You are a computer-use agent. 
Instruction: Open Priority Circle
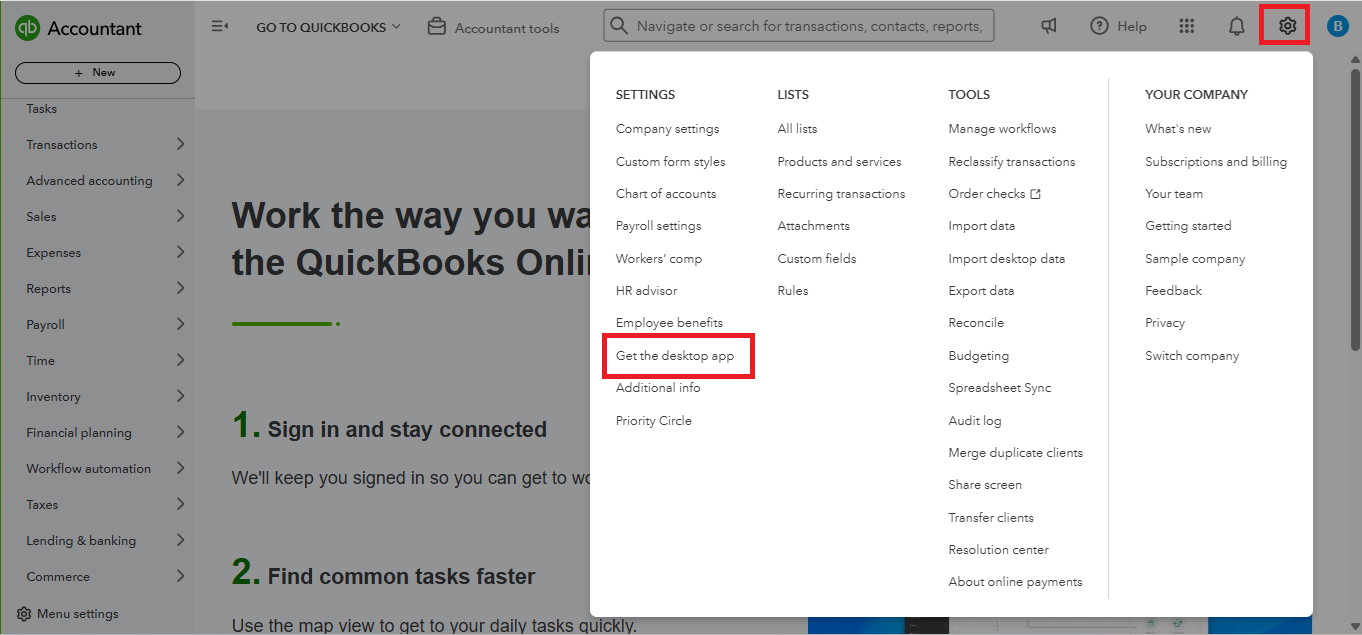654,421
